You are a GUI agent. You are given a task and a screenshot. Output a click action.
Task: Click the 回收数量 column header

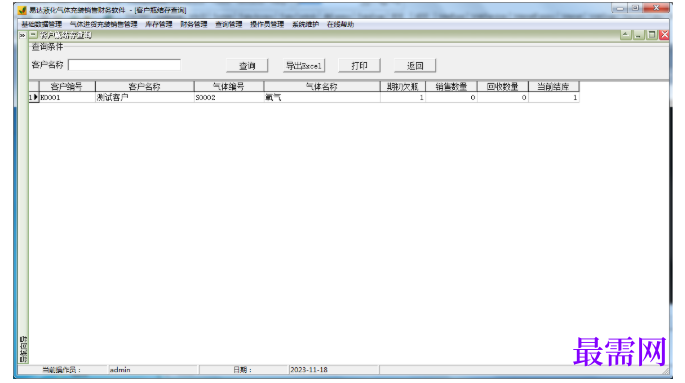503,86
